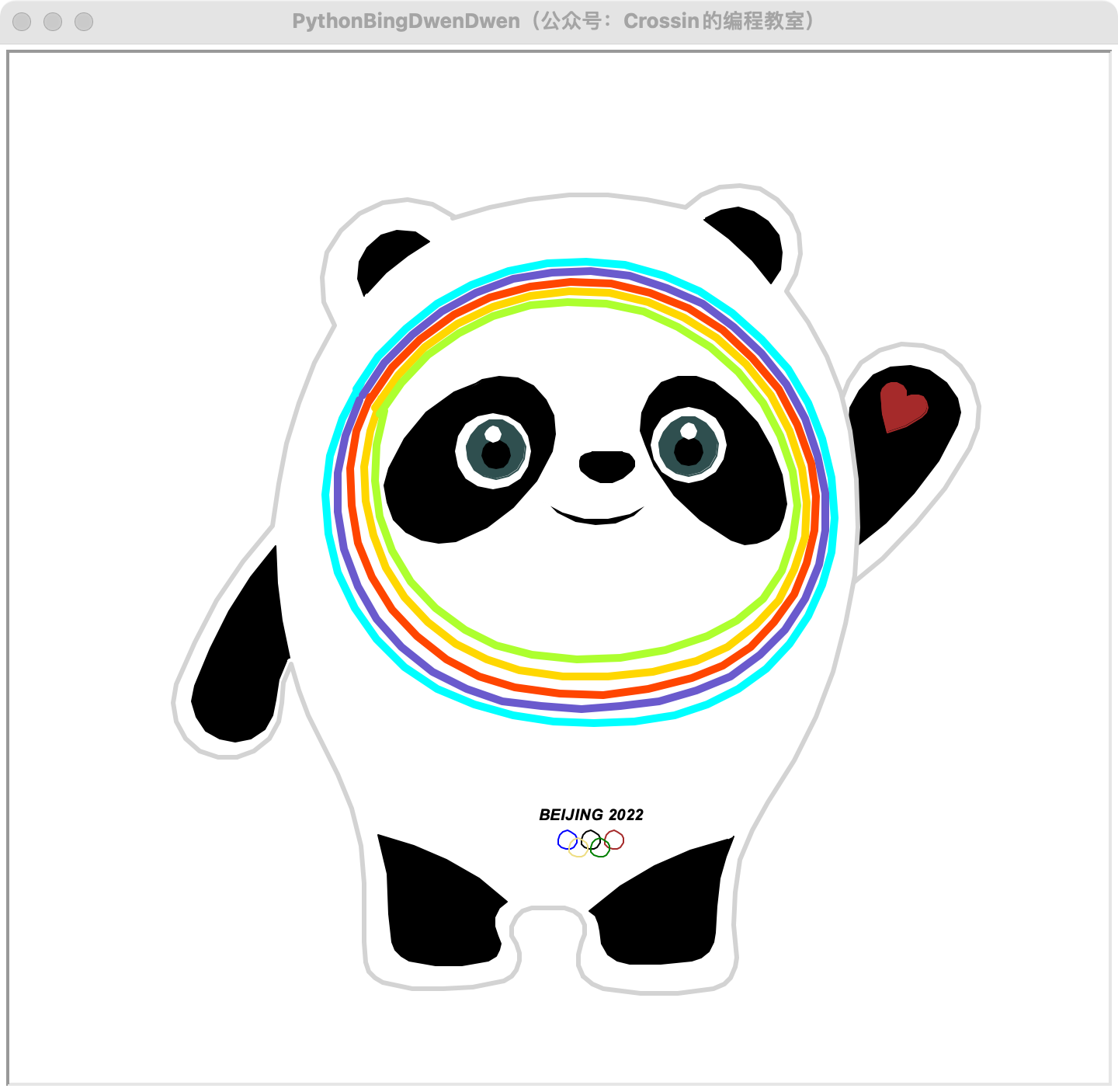Click the blue Olympic ring
Image resolution: width=1118 pixels, height=1092 pixels.
[x=568, y=840]
